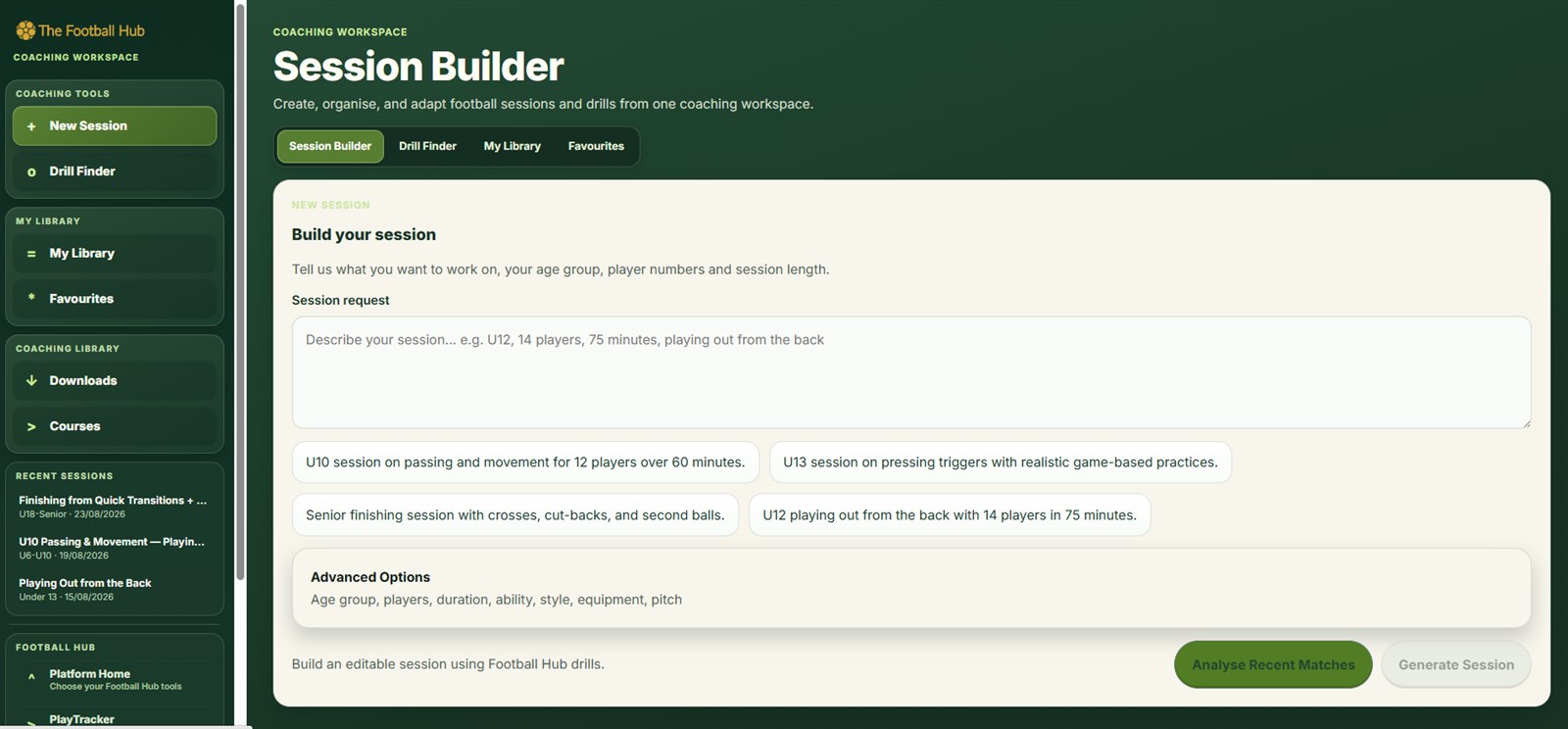This screenshot has height=729, width=1568.
Task: Expand the Advanced Options panel
Action: point(911,588)
